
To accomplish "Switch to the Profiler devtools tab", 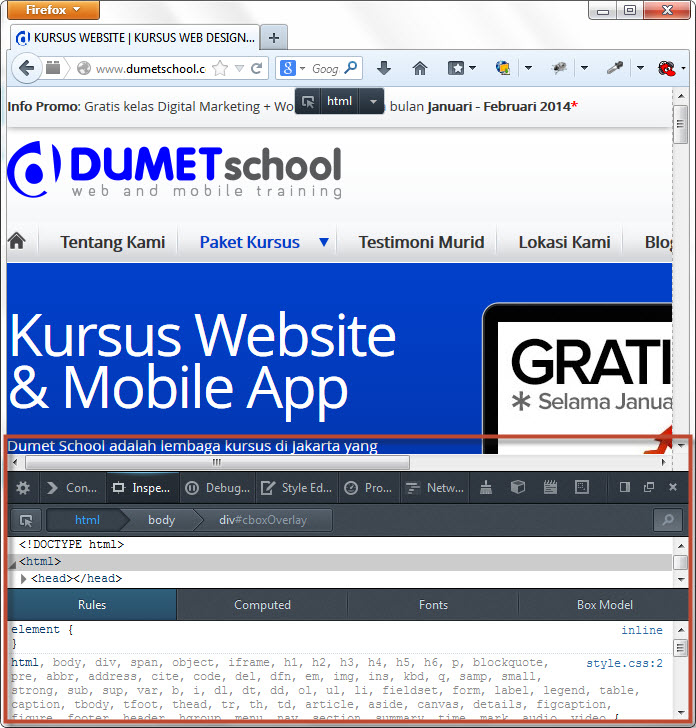I will (369, 488).
